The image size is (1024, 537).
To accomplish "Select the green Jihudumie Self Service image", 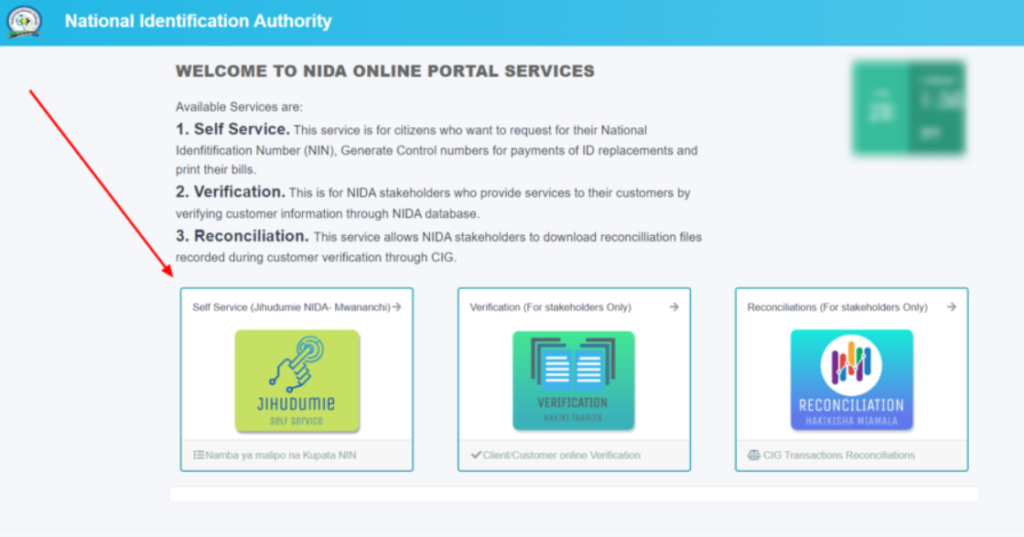I will 297,380.
